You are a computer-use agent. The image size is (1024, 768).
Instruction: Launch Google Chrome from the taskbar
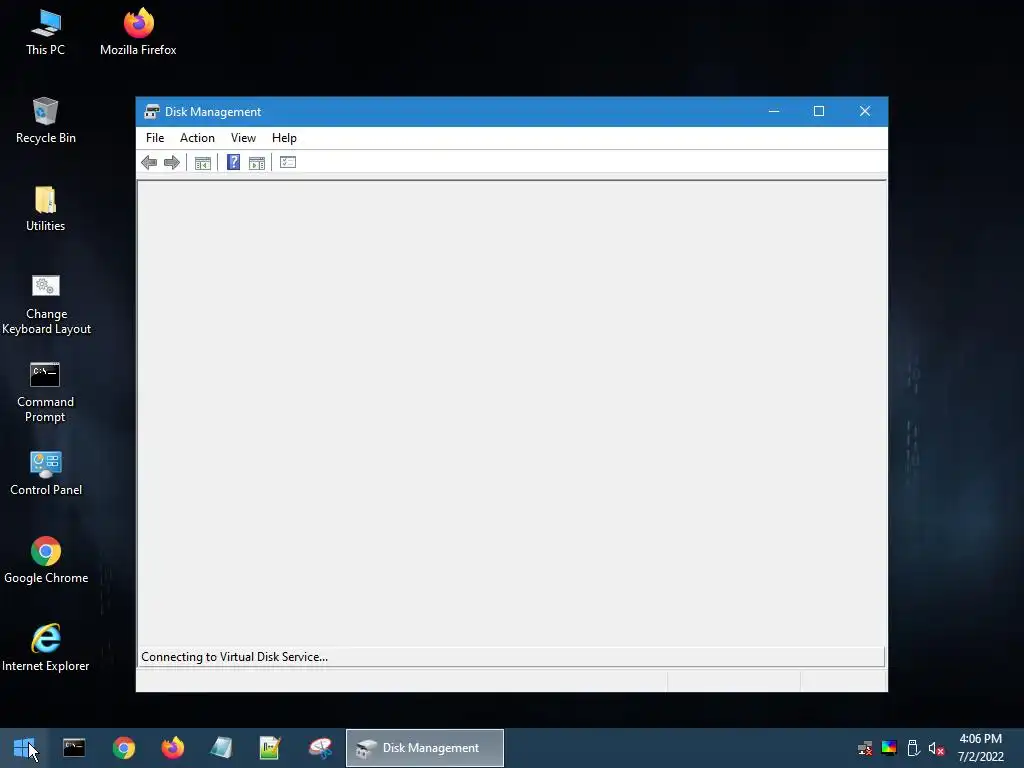(123, 748)
